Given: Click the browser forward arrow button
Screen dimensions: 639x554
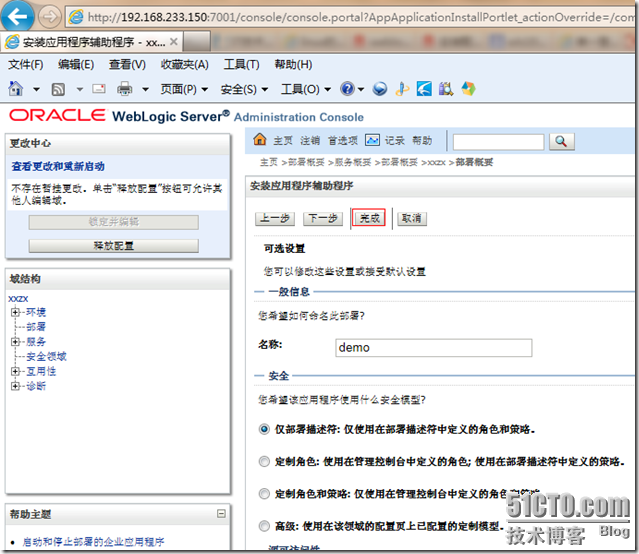Looking at the screenshot, I should (x=49, y=17).
